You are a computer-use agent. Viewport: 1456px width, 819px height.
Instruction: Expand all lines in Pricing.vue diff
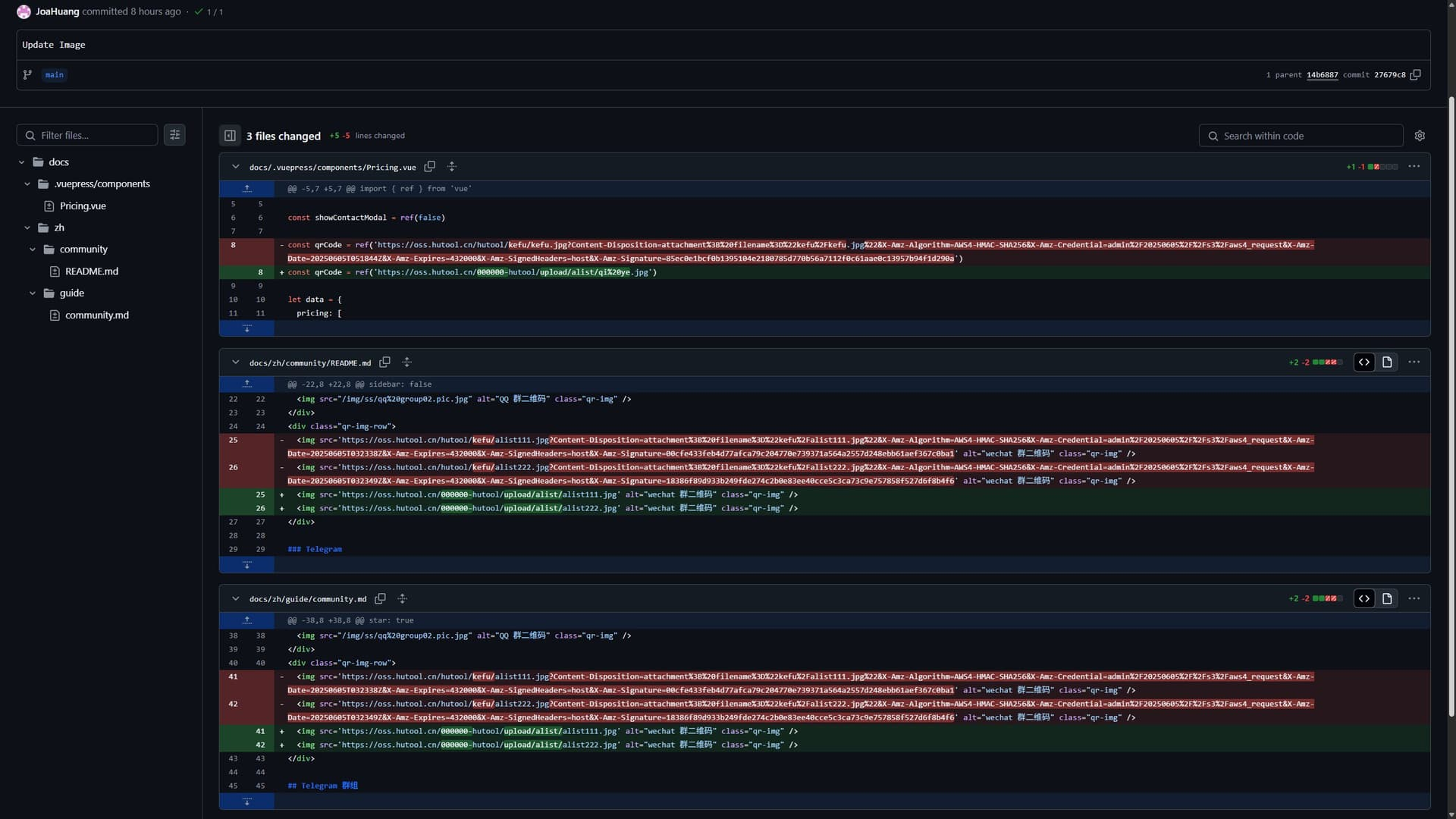pos(452,167)
